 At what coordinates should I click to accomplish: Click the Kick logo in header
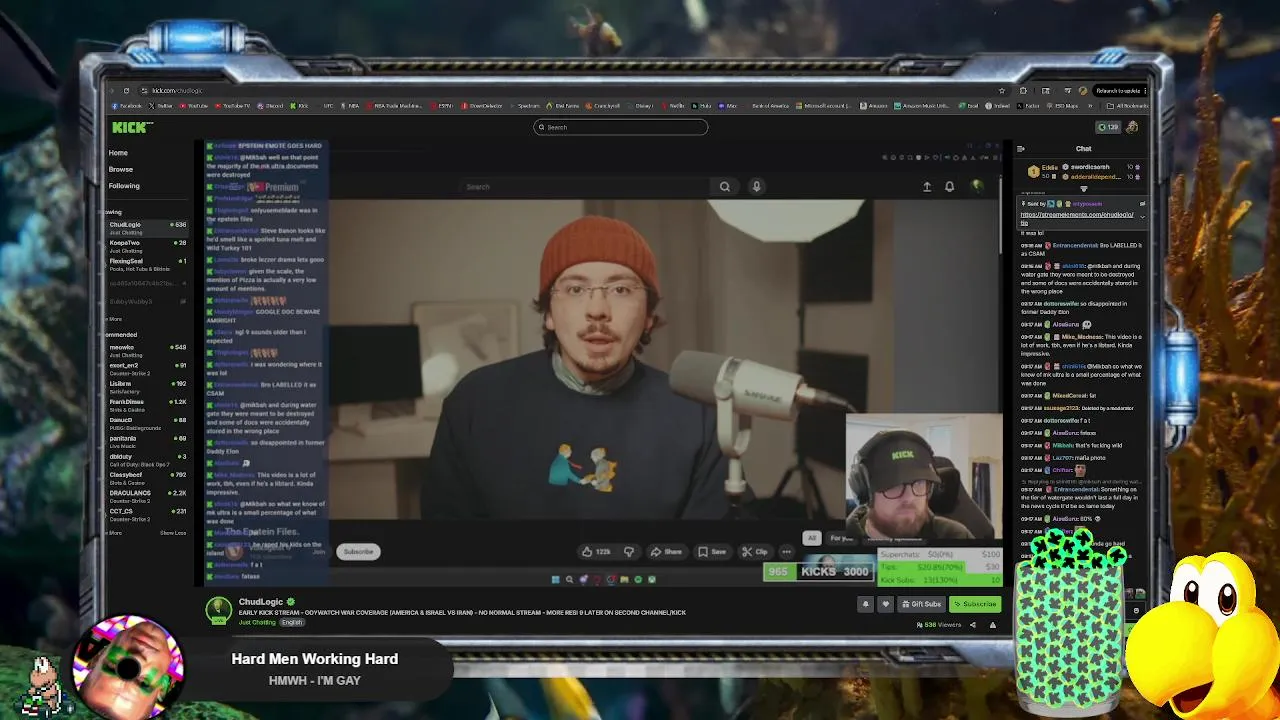(x=131, y=127)
